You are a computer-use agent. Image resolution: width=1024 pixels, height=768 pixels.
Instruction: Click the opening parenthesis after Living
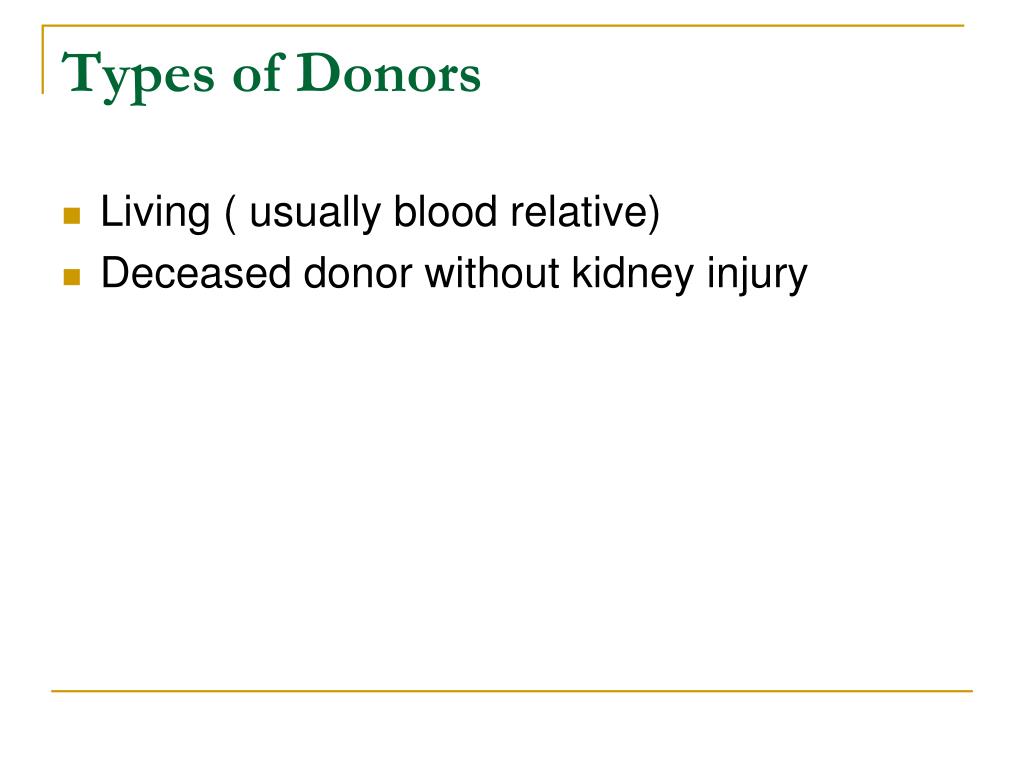[230, 213]
